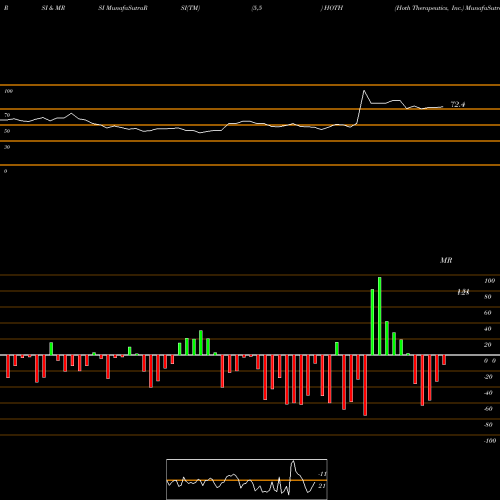Click the MR axis label -80
Screen dimensions: 500x500
point(488,425)
